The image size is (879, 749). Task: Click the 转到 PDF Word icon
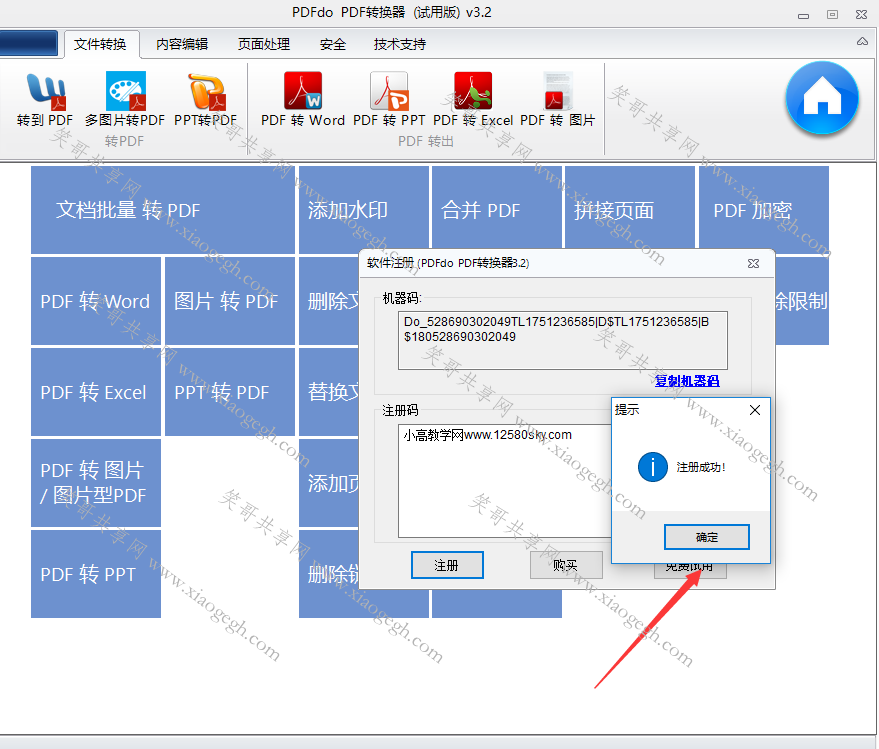(x=45, y=100)
